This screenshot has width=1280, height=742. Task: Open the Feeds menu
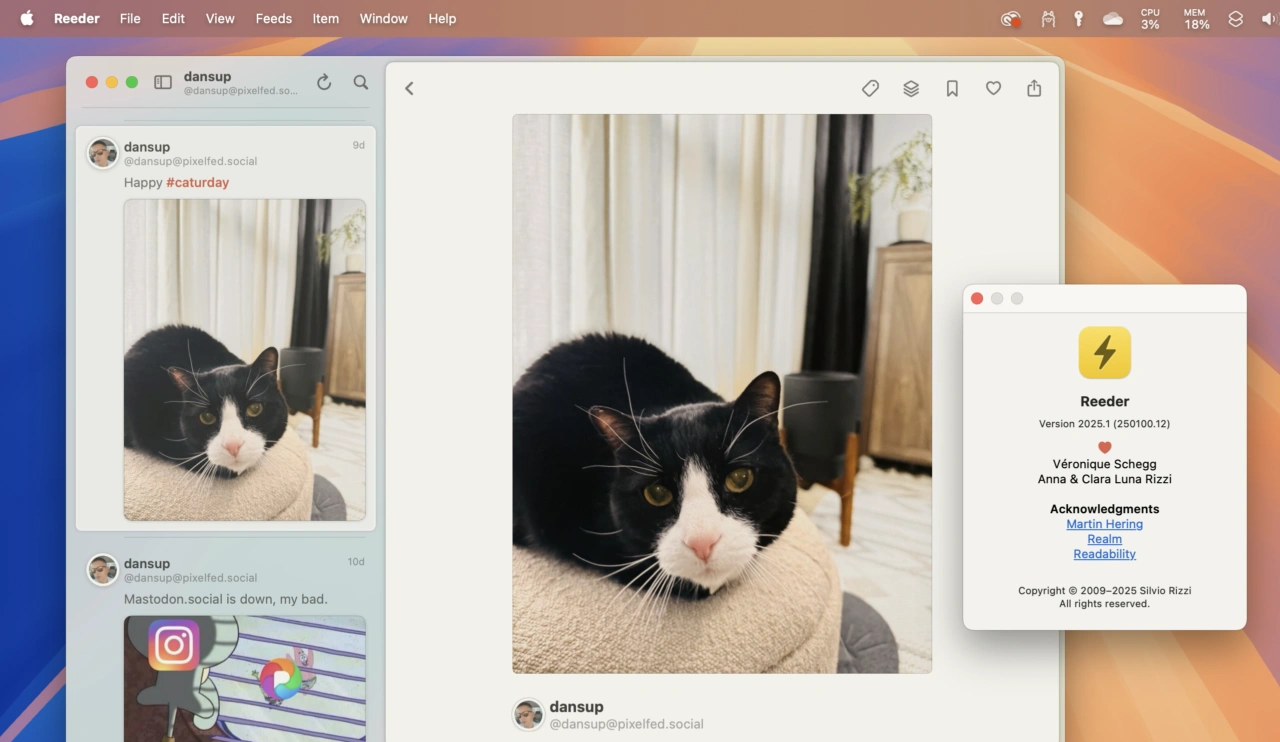pyautogui.click(x=273, y=19)
